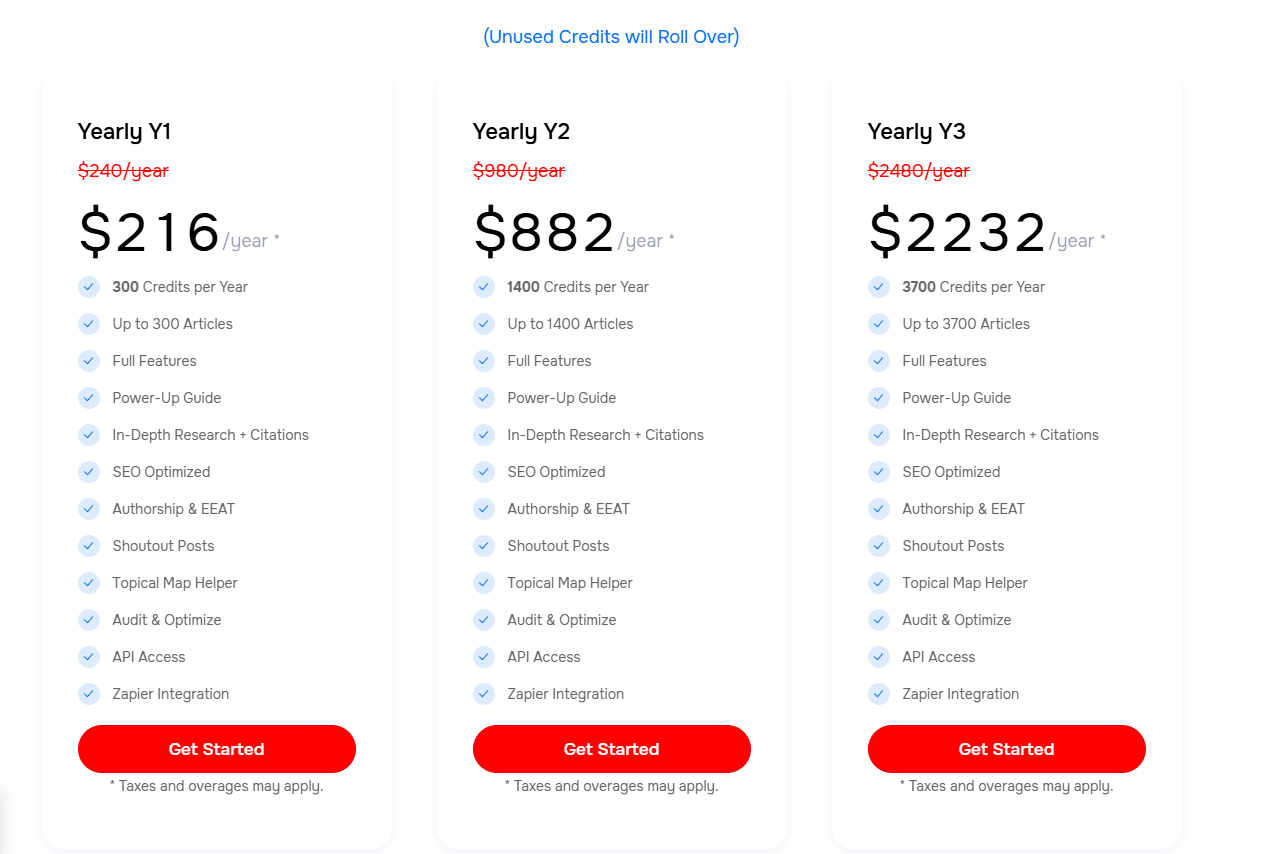1283x854 pixels.
Task: Click the check icon by Y2 Full Features
Action: (x=484, y=361)
